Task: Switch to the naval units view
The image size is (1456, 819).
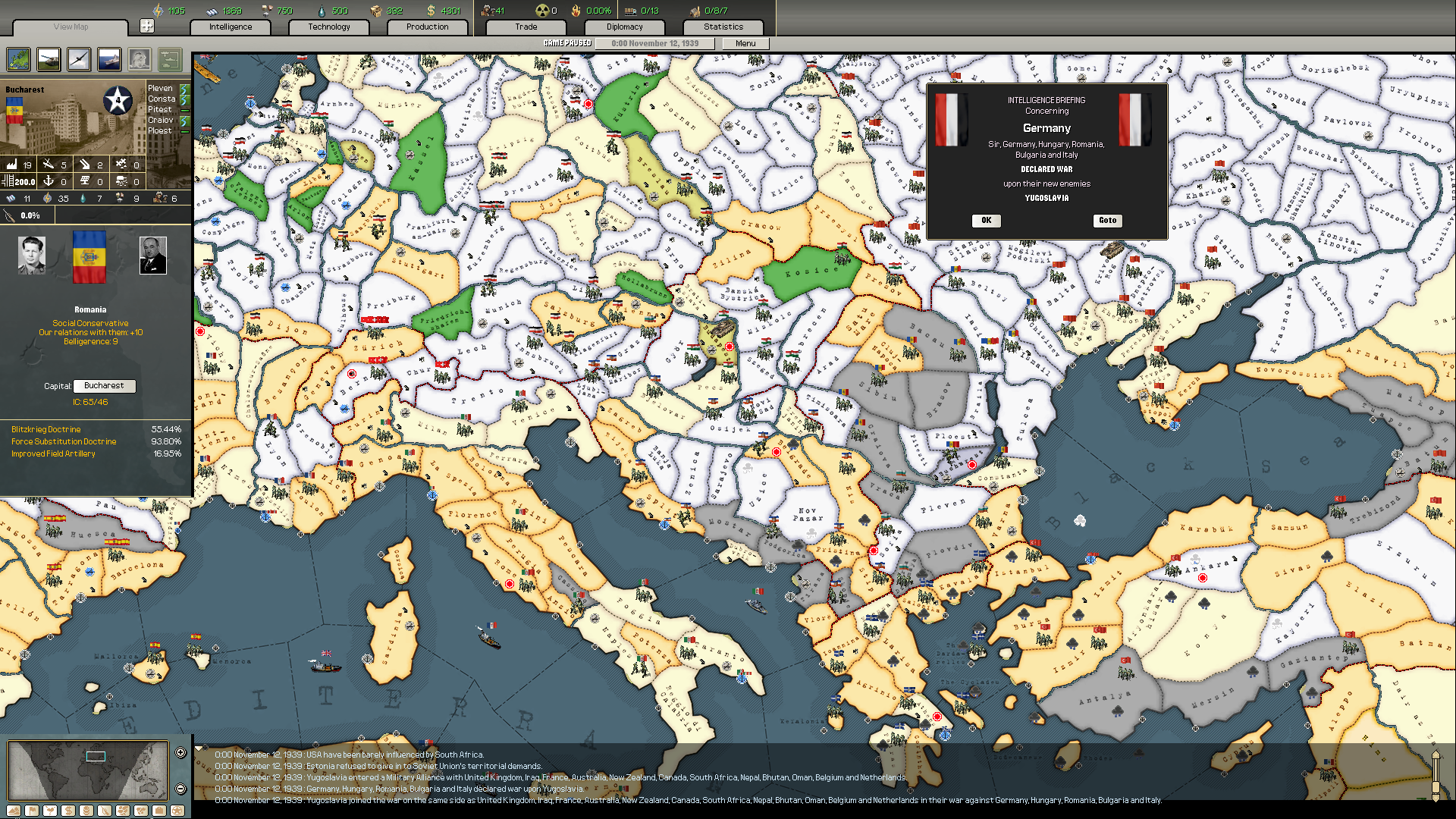Action: pos(109,59)
